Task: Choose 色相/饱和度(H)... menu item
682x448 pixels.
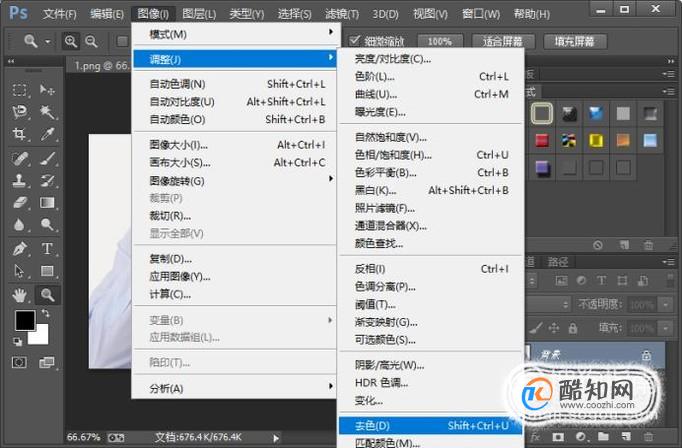Action: (x=431, y=155)
